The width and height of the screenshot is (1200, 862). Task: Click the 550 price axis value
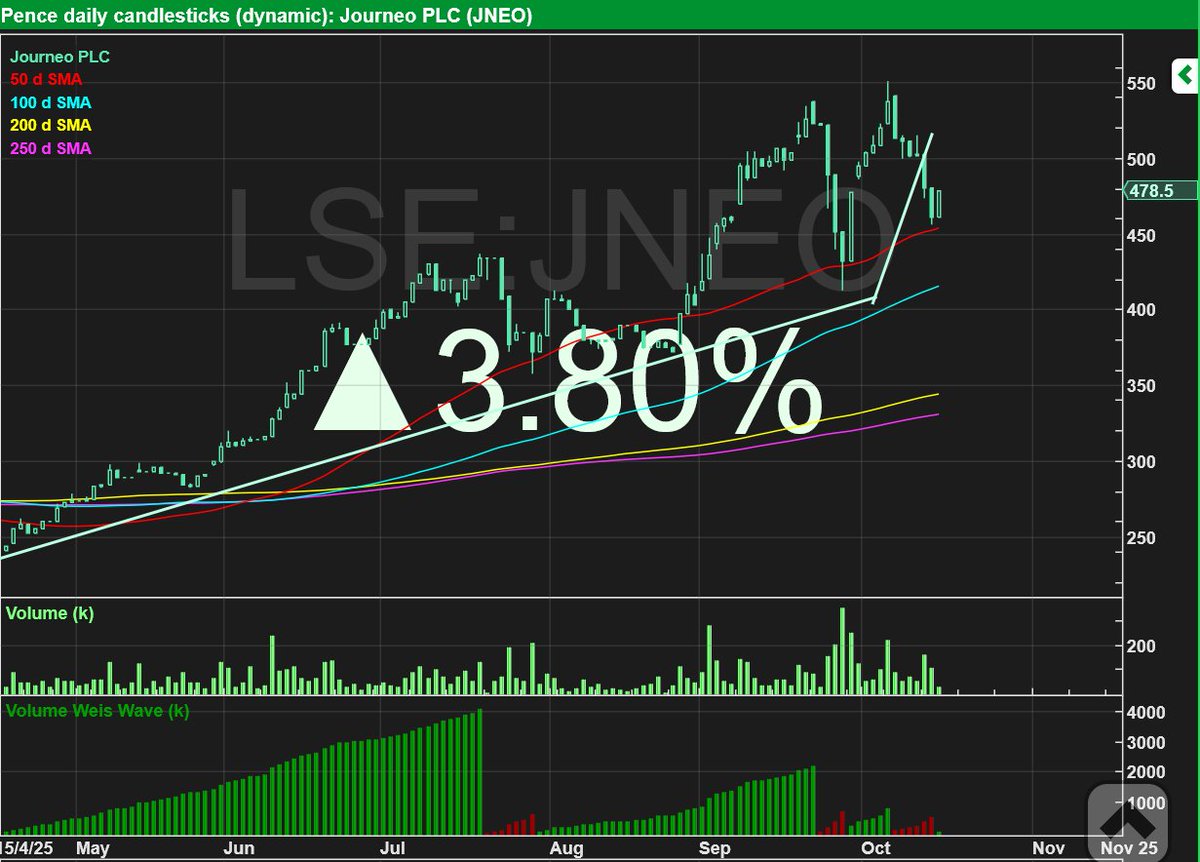[1150, 78]
